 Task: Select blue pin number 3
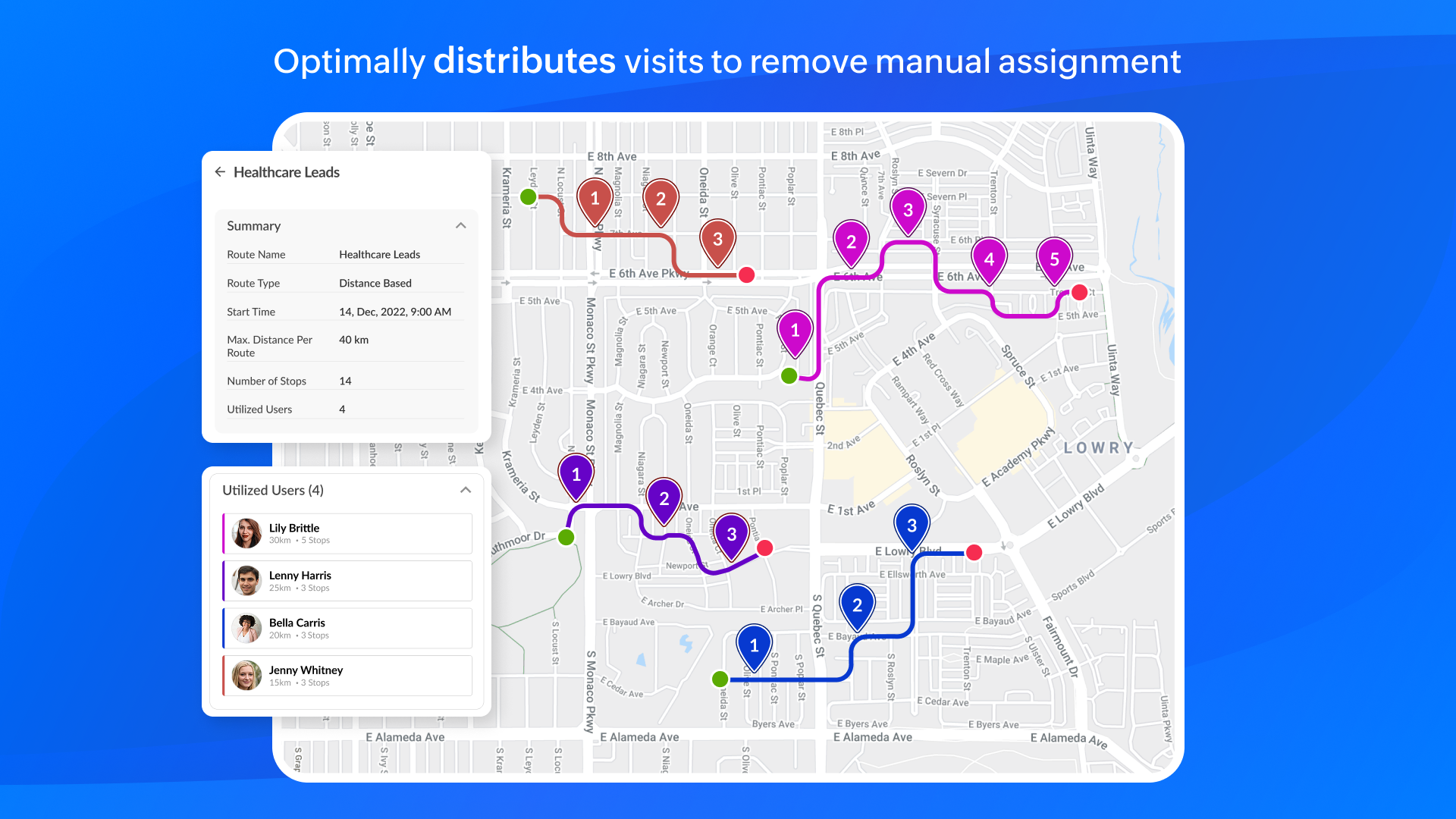(x=912, y=526)
